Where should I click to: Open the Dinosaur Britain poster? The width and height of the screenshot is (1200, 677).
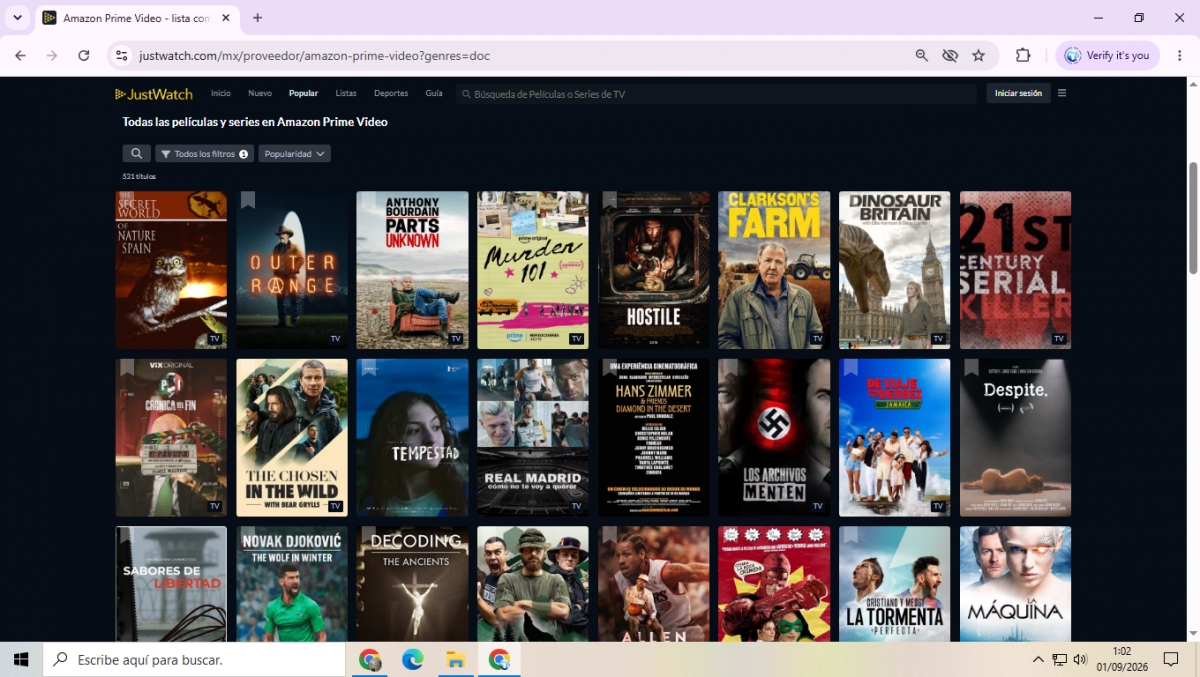[895, 270]
